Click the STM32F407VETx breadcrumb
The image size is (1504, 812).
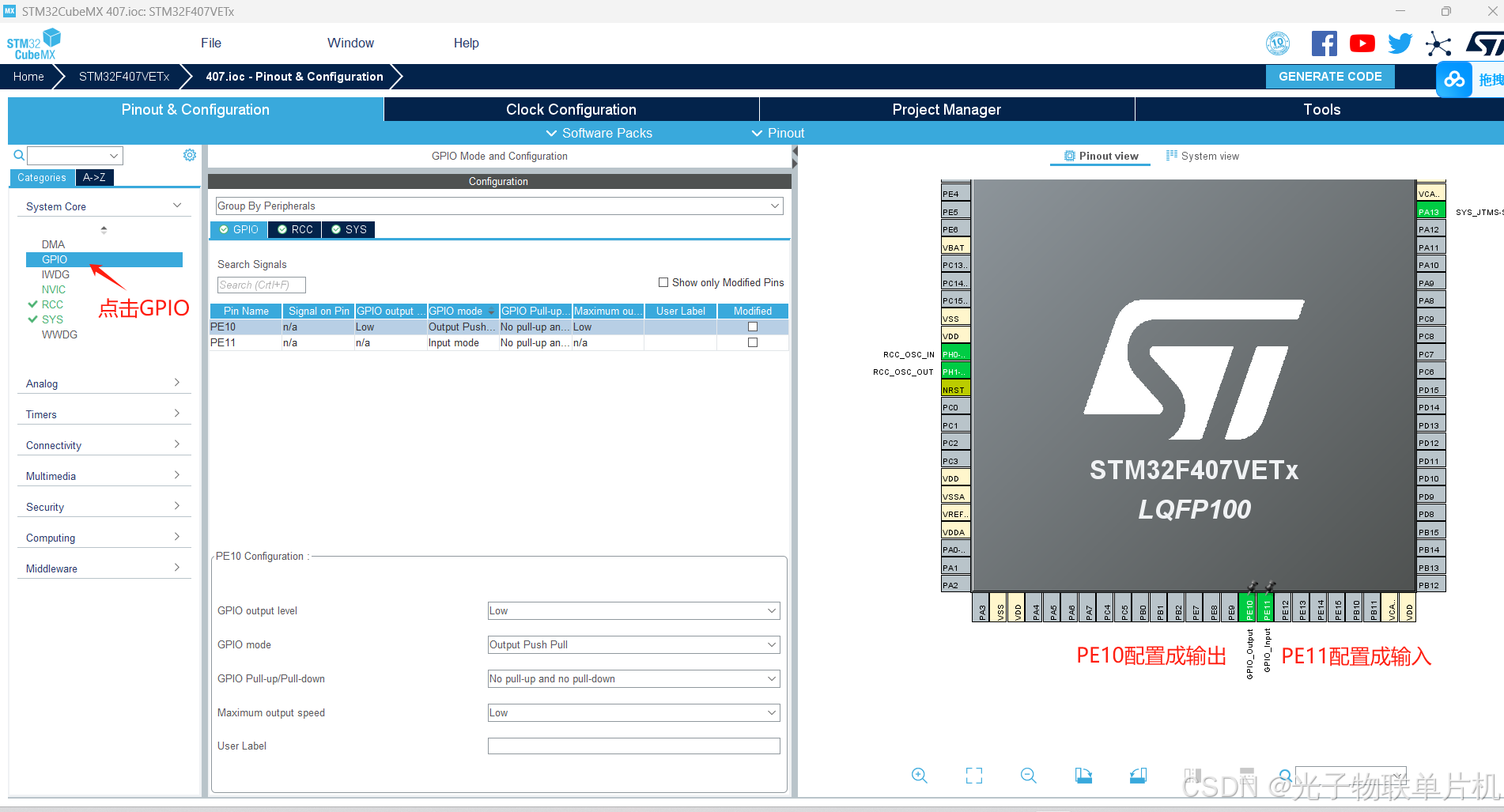[124, 77]
